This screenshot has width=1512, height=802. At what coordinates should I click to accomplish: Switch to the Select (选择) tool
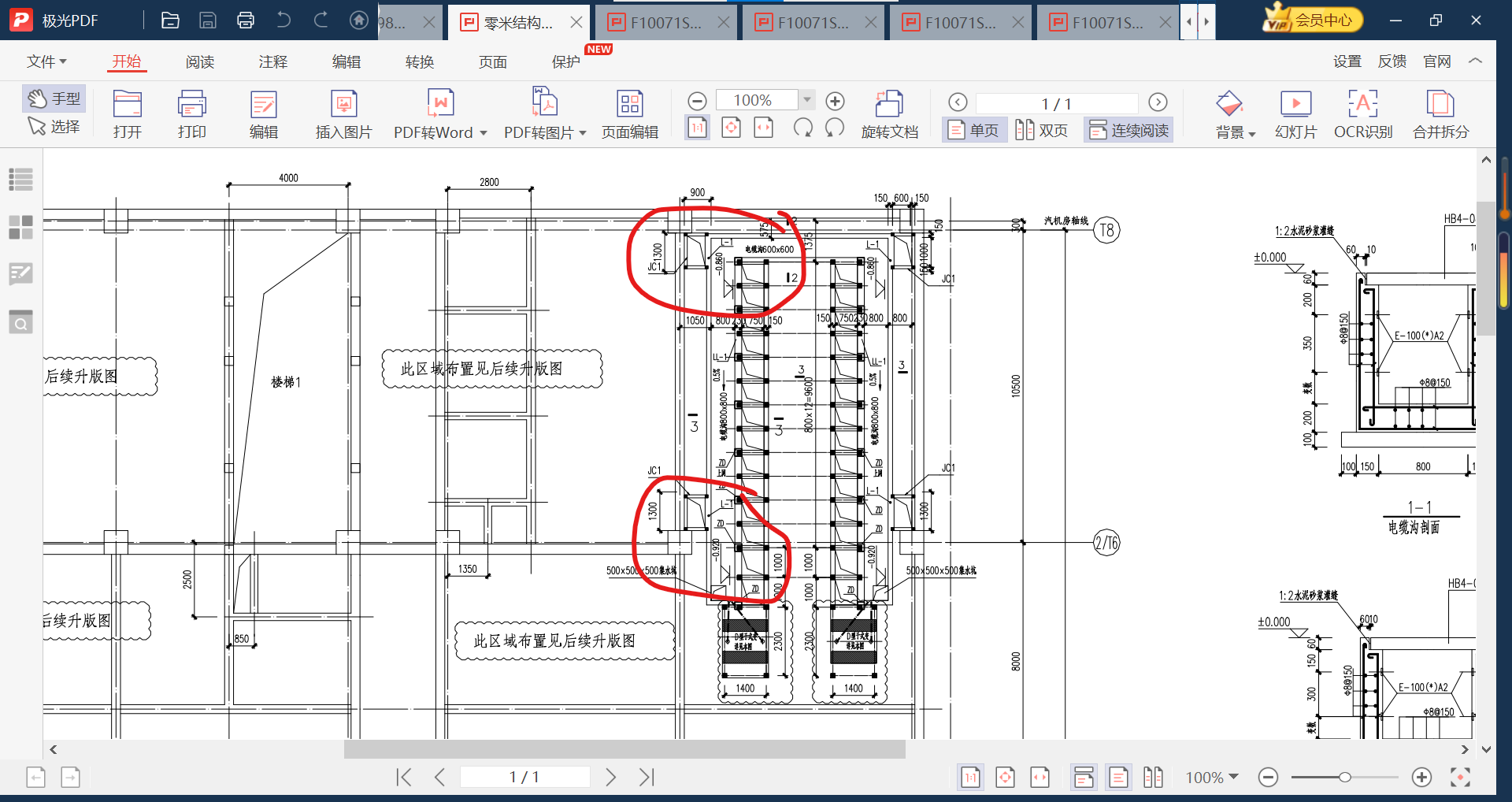54,126
